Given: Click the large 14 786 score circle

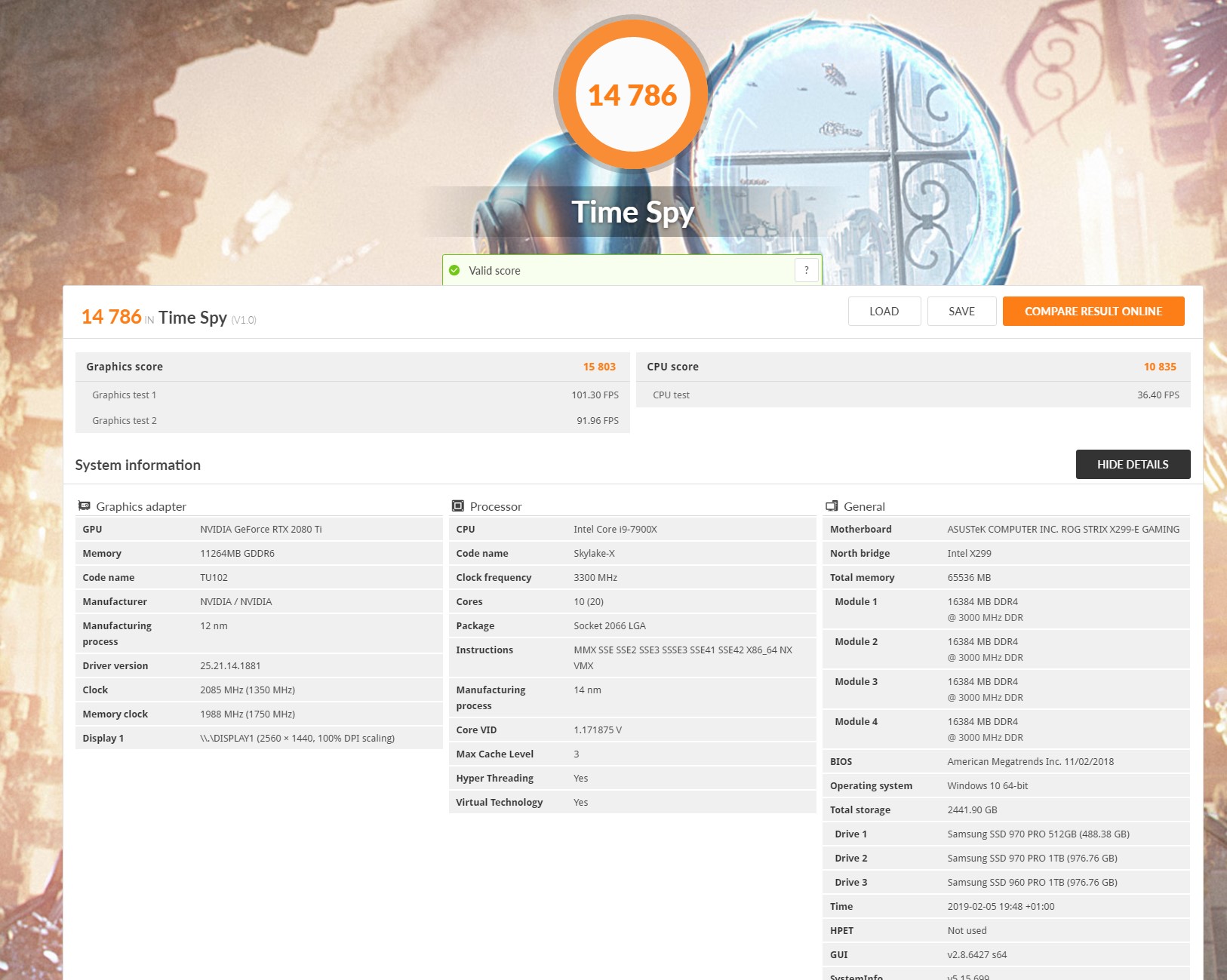Looking at the screenshot, I should point(632,95).
